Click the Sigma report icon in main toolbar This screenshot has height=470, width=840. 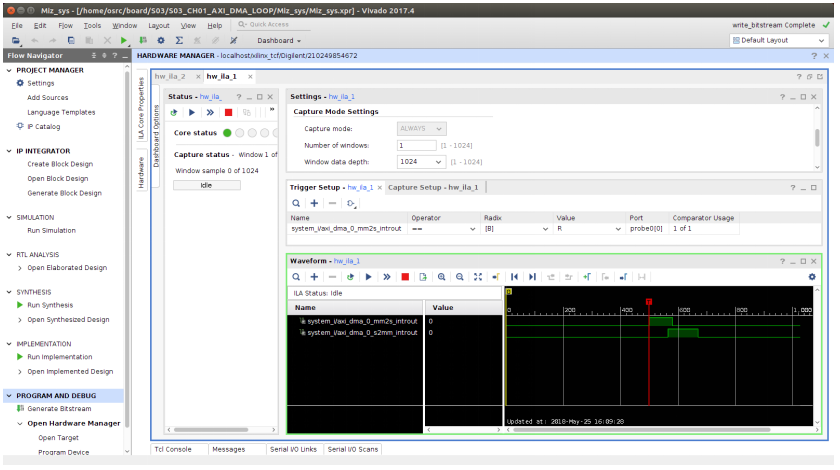[179, 40]
